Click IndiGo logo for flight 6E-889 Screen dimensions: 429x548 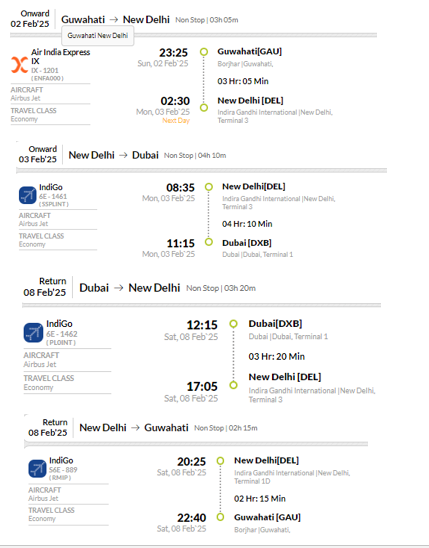pyautogui.click(x=37, y=469)
